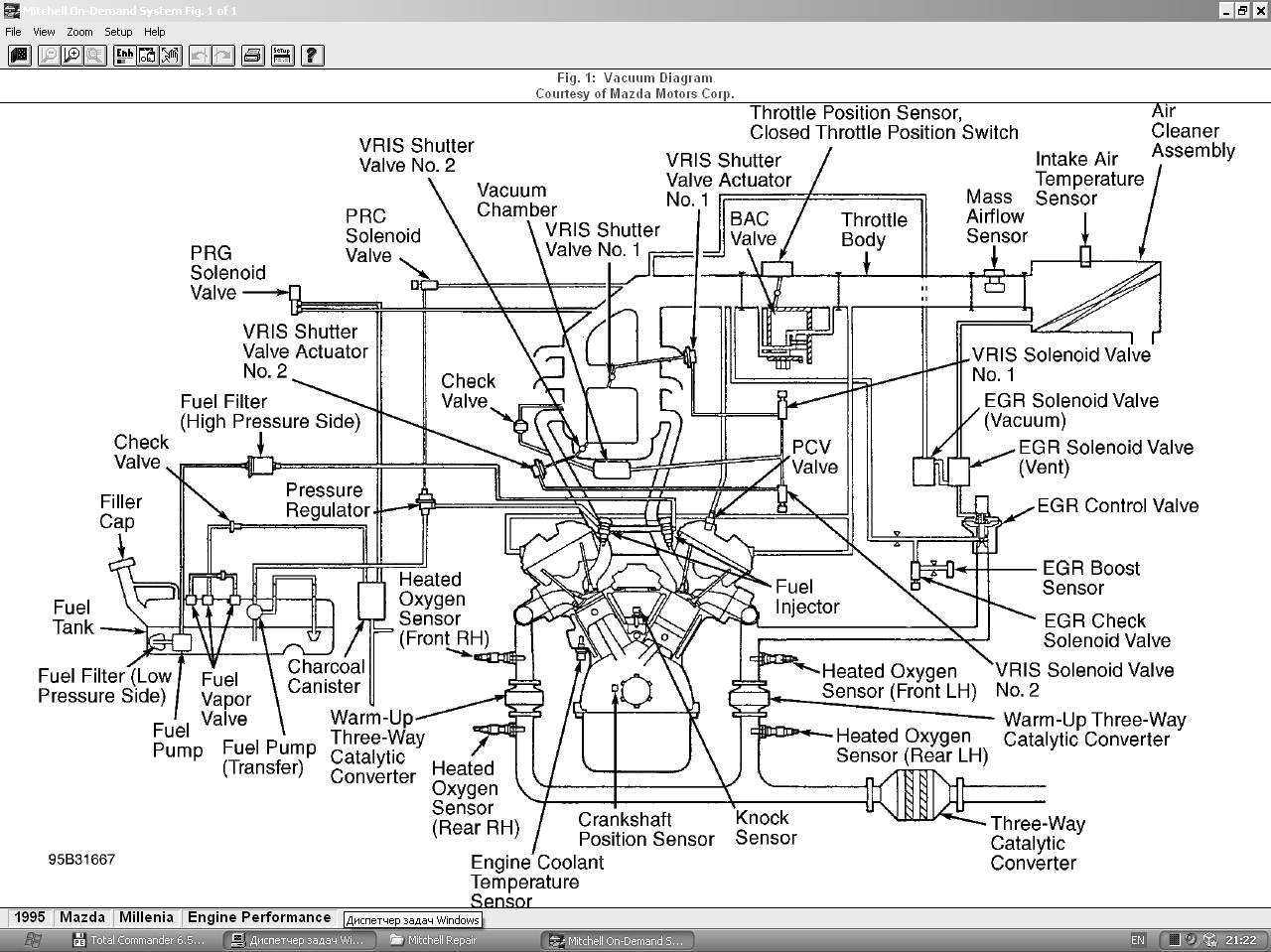Open the View menu
Viewport: 1271px width, 952px height.
pos(44,32)
